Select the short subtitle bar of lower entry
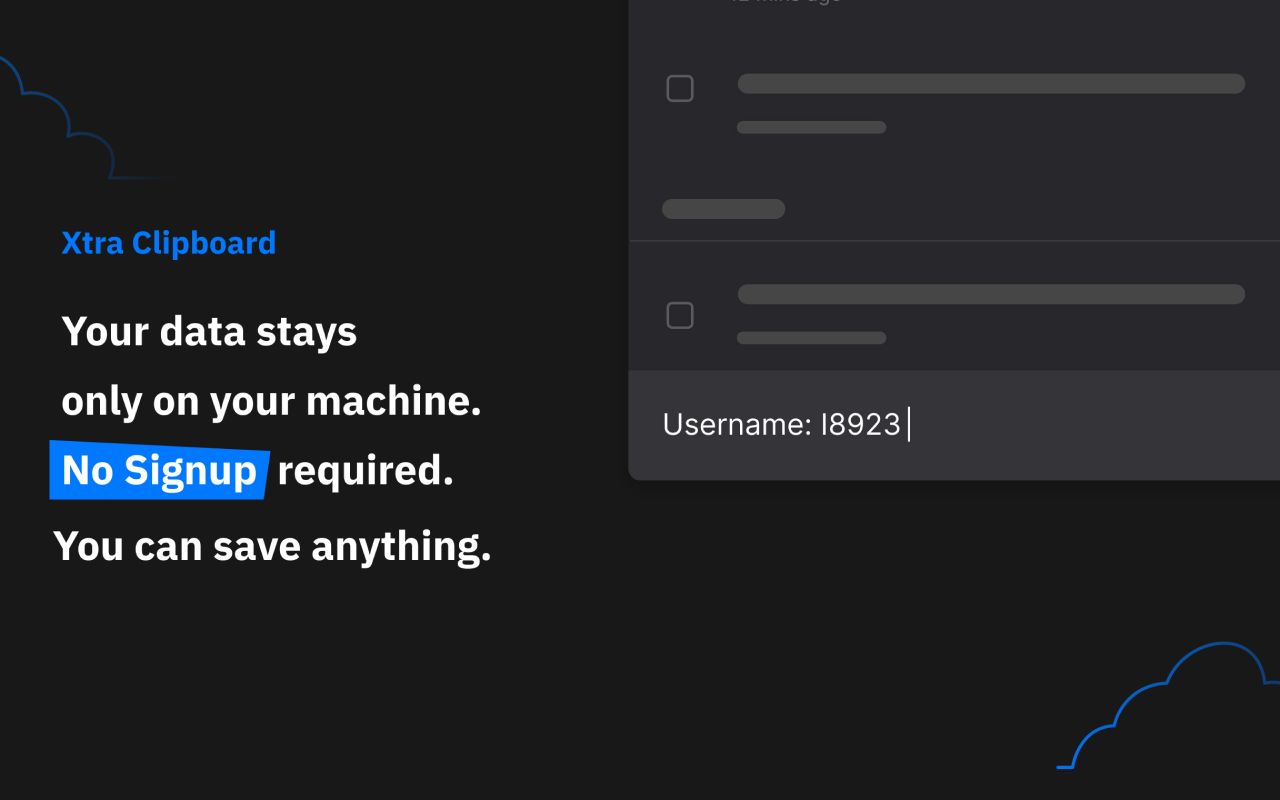The height and width of the screenshot is (800, 1280). [x=811, y=338]
